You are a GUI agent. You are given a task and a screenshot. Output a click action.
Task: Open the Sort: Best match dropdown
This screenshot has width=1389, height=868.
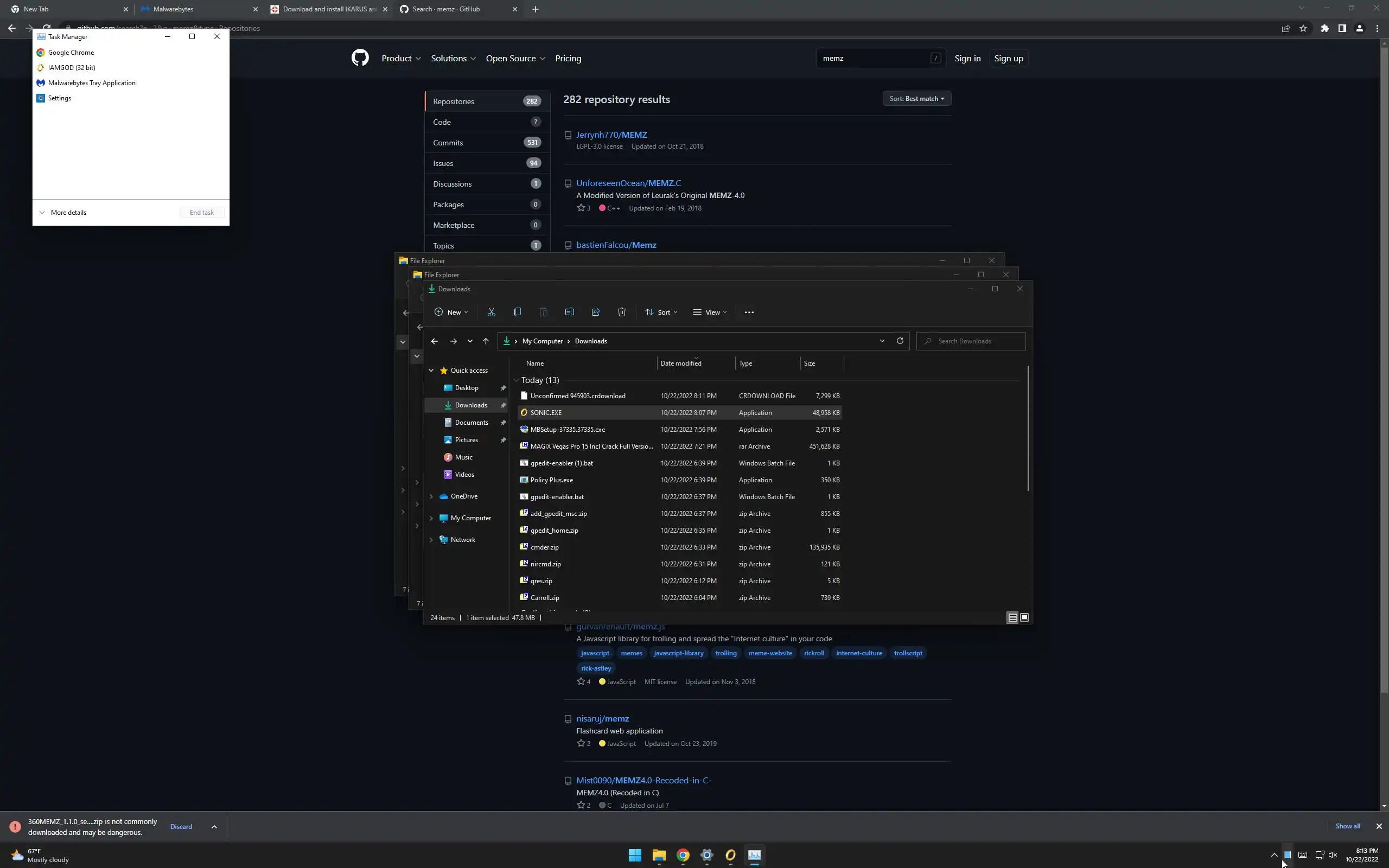coord(916,99)
